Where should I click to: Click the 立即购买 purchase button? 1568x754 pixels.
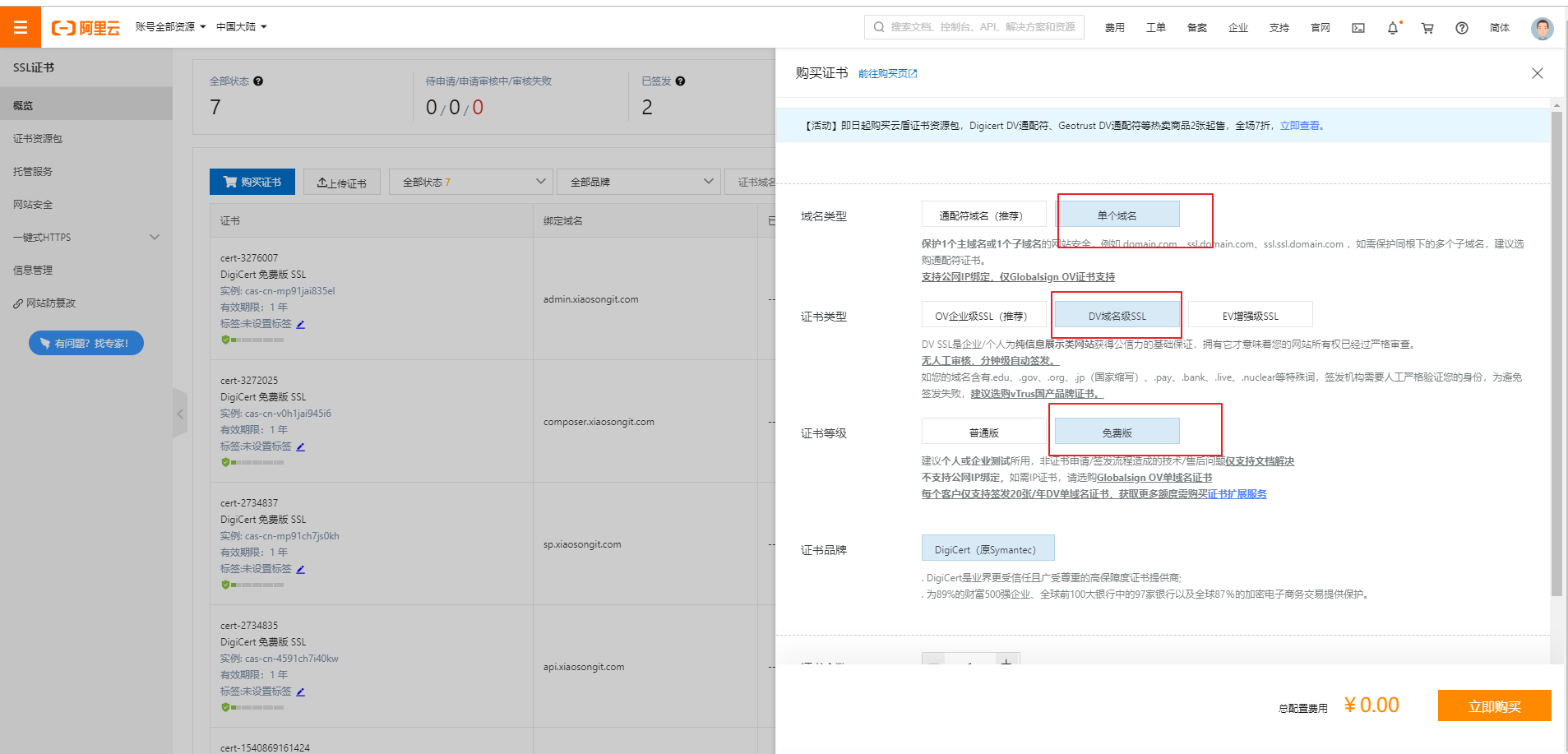(x=1494, y=706)
